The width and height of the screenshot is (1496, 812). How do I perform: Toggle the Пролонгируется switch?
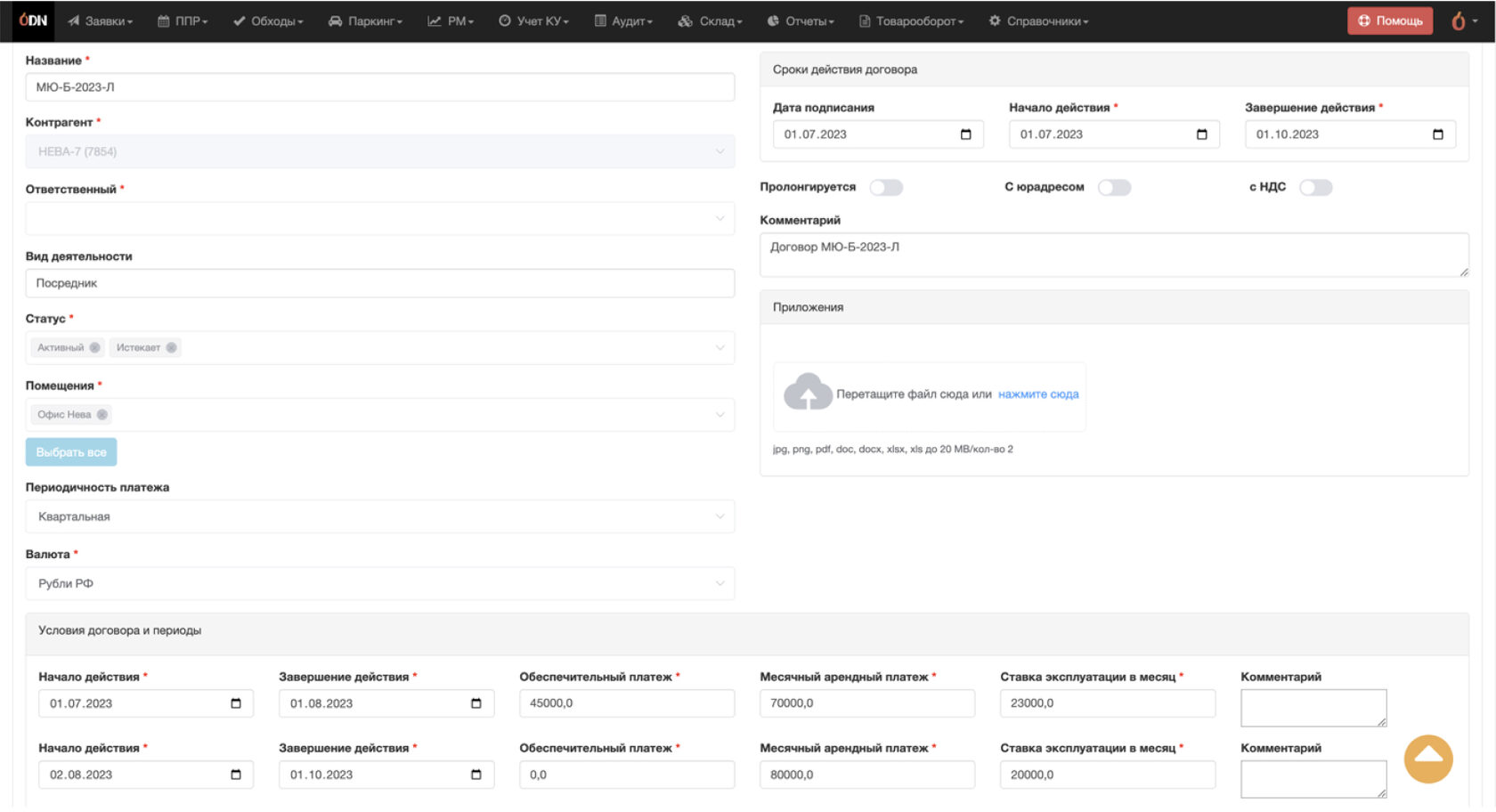886,187
